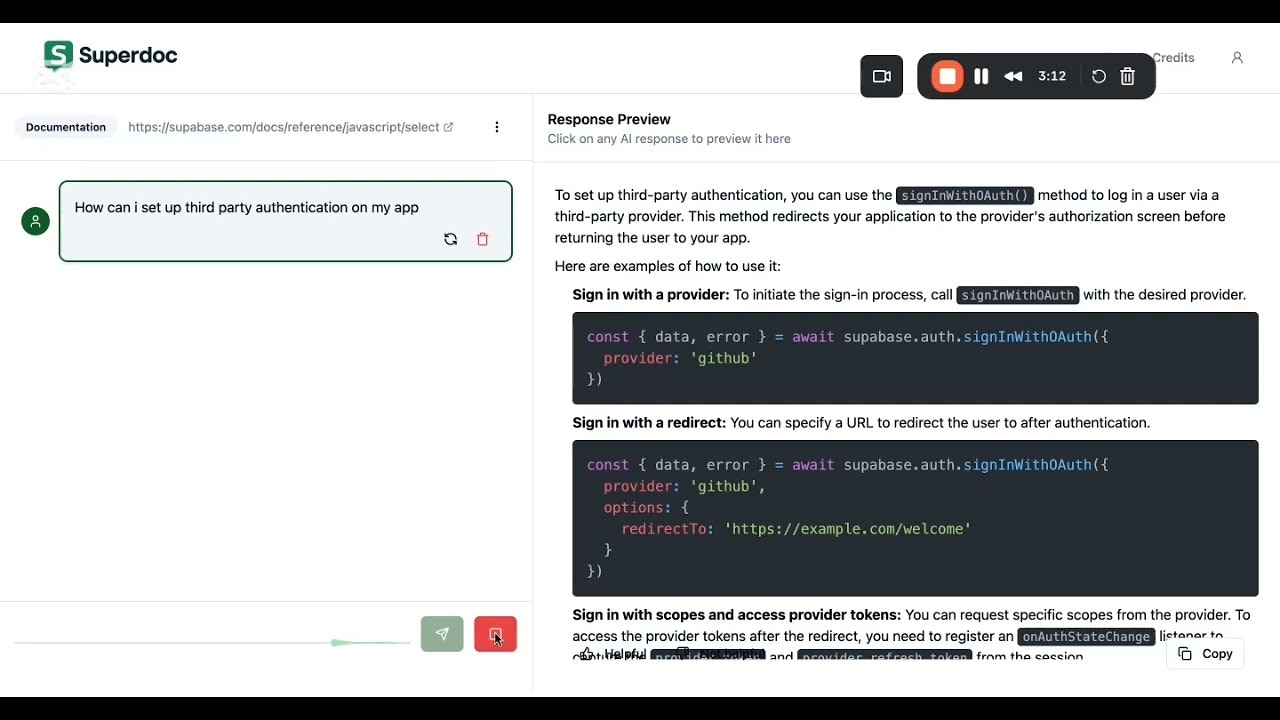Click the Superdoc logo
This screenshot has width=1280, height=720.
[x=110, y=56]
